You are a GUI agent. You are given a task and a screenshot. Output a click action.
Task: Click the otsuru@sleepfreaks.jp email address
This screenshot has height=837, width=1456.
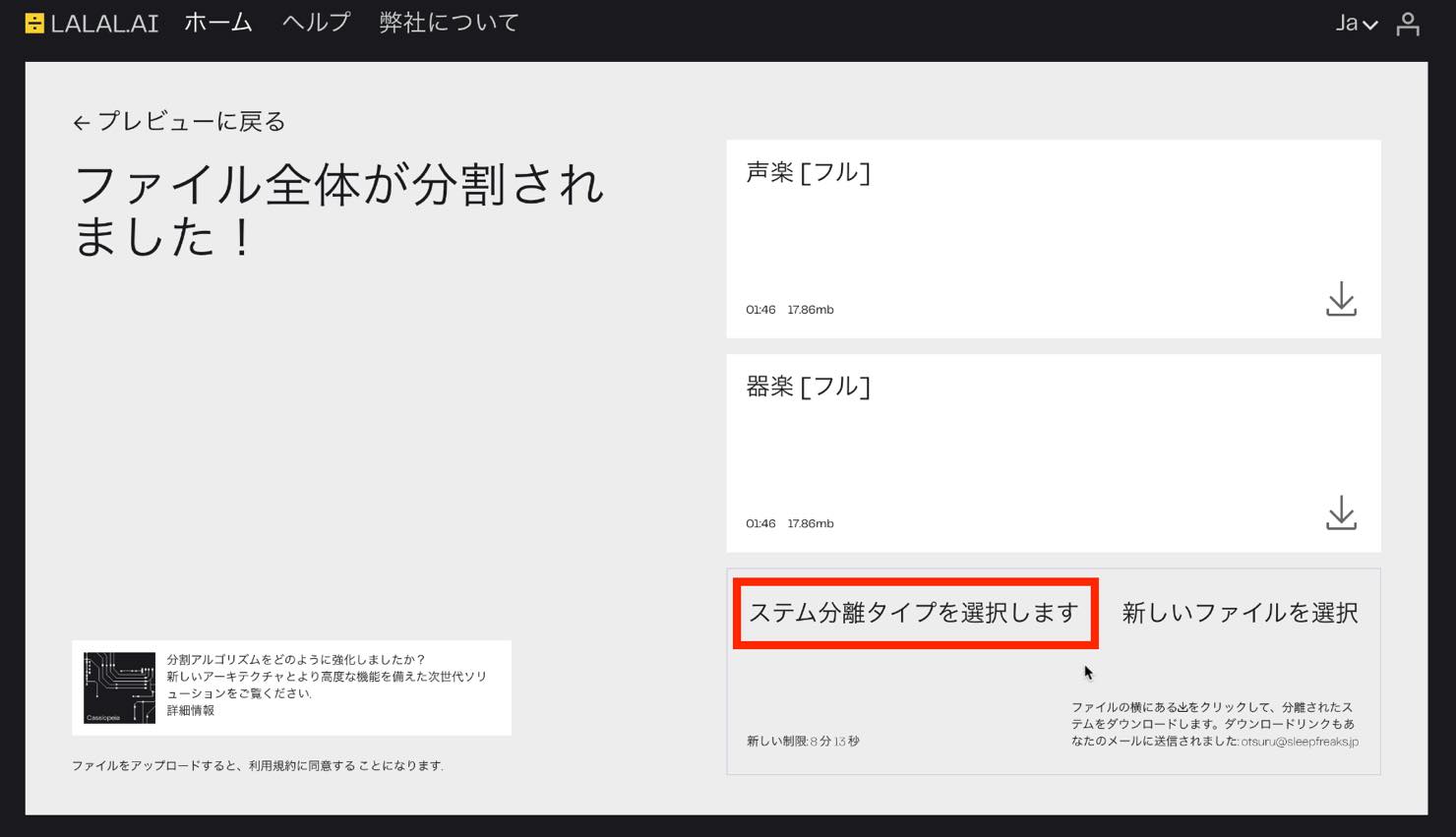click(x=1299, y=742)
